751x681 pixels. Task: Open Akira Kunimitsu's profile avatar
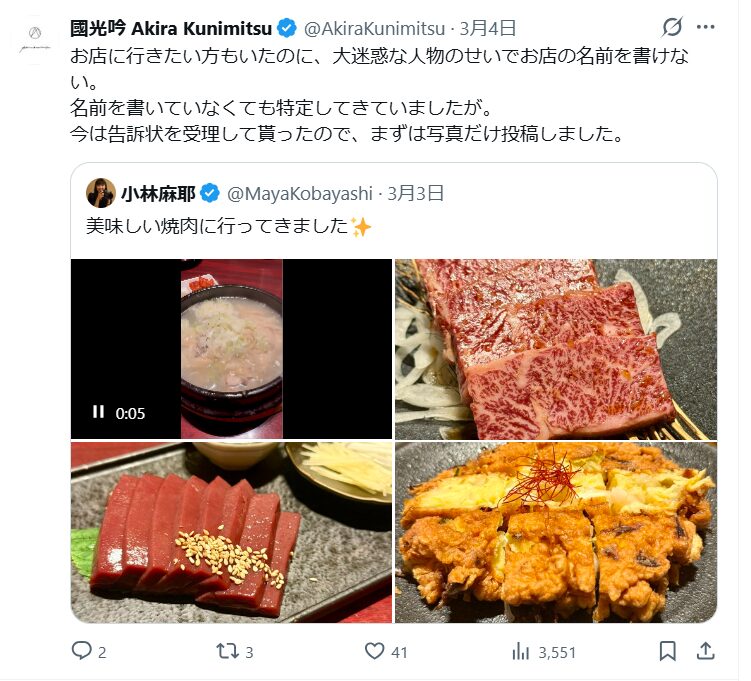tap(34, 40)
